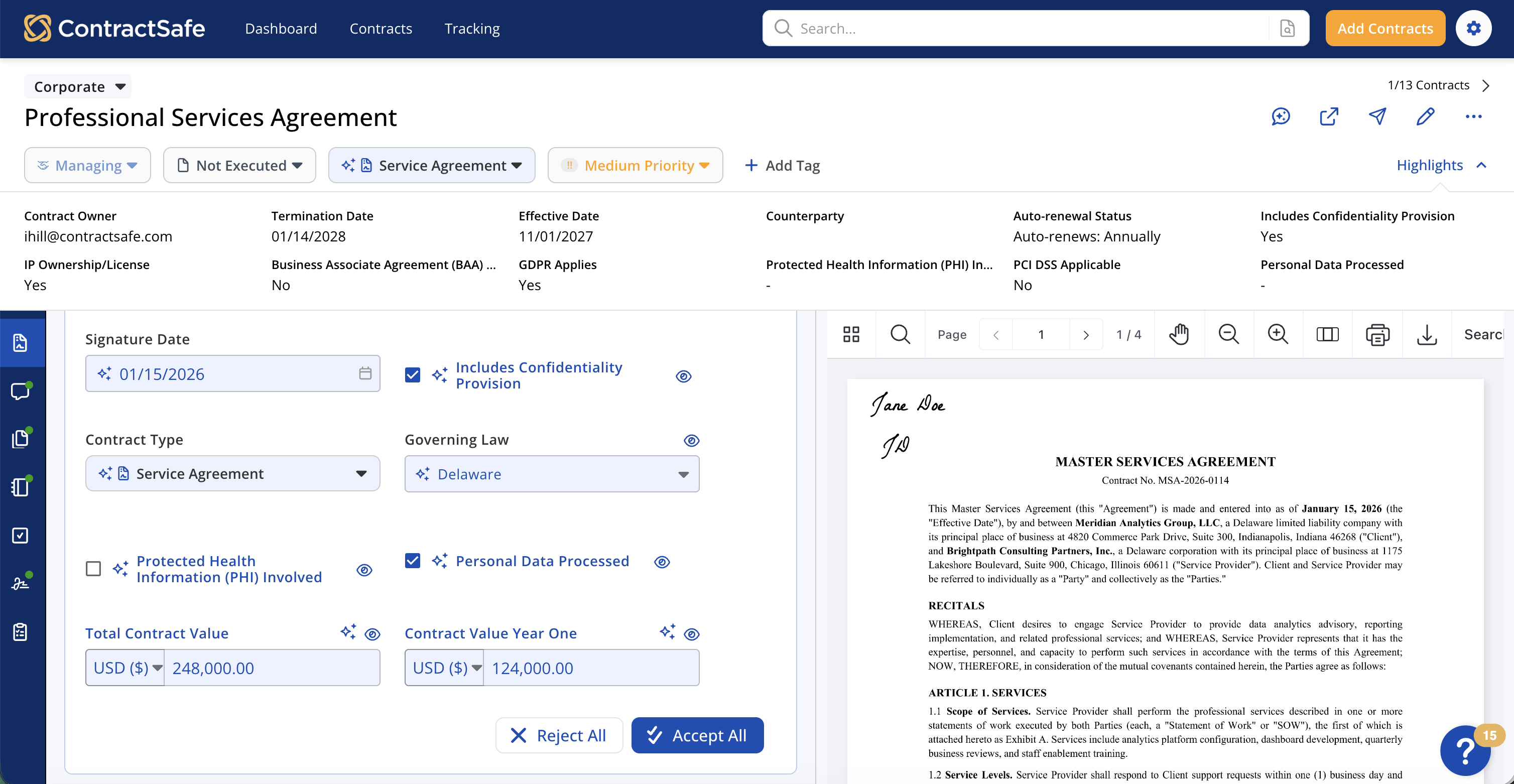Image resolution: width=1514 pixels, height=784 pixels.
Task: Open the Contracts menu item
Action: (x=381, y=28)
